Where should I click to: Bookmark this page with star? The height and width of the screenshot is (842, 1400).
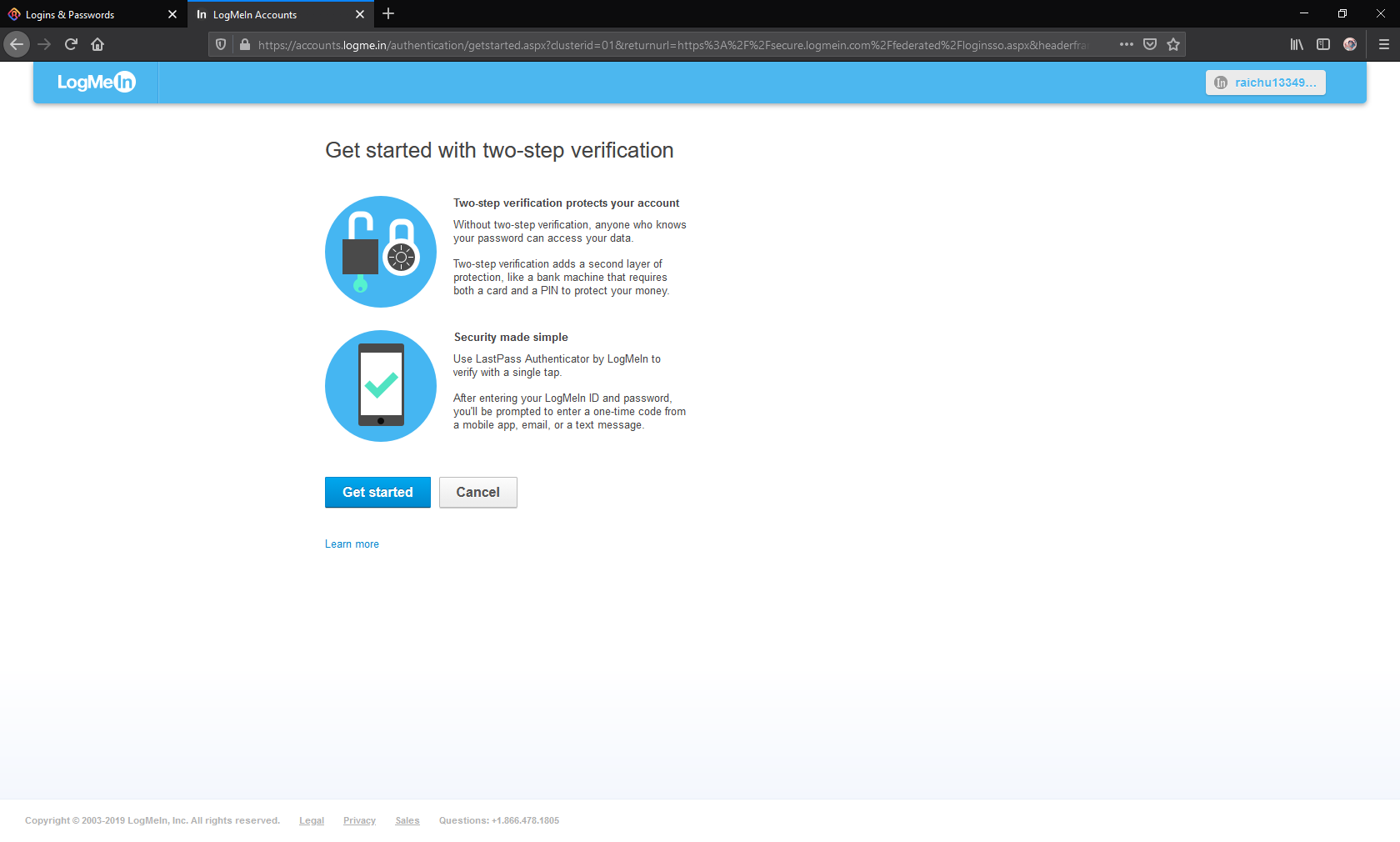click(1173, 44)
